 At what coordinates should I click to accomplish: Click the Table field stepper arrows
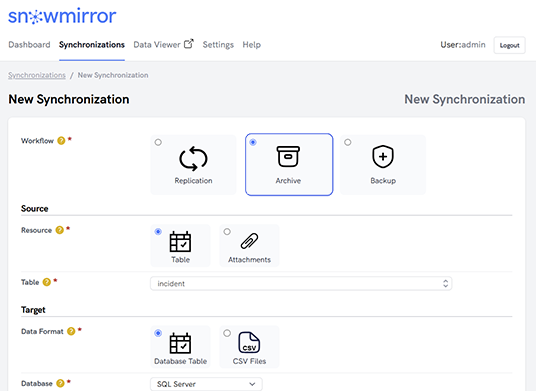tap(445, 284)
